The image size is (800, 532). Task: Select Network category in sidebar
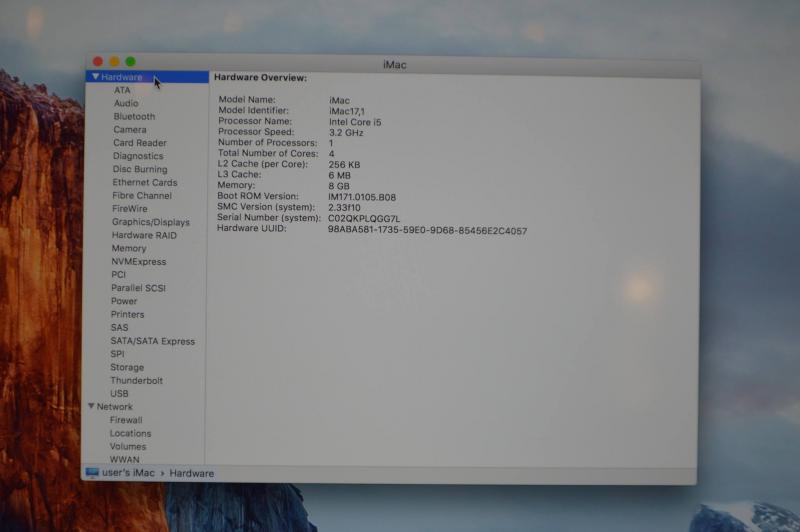tap(114, 407)
